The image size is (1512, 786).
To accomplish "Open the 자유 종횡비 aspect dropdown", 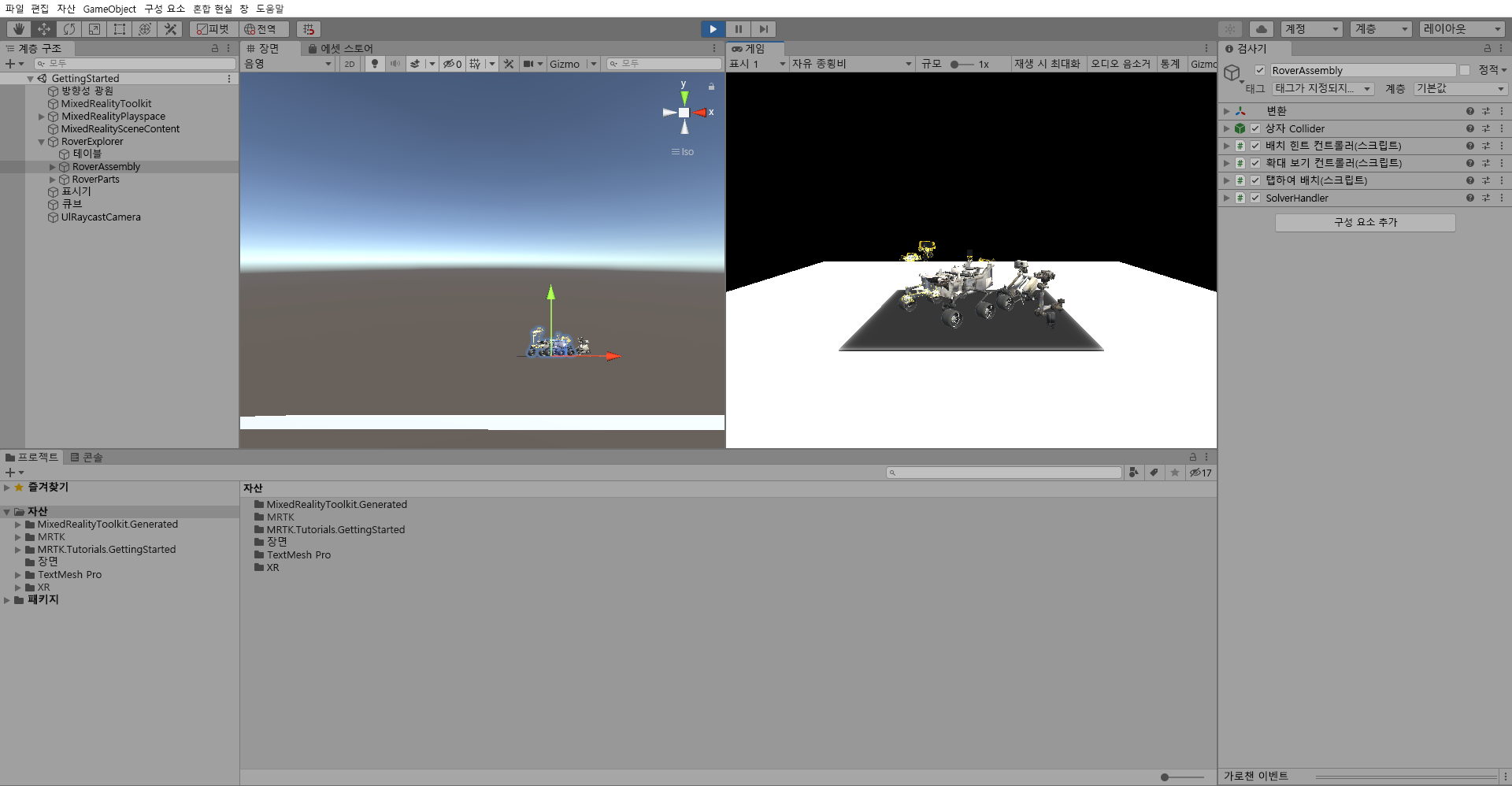I will point(852,64).
